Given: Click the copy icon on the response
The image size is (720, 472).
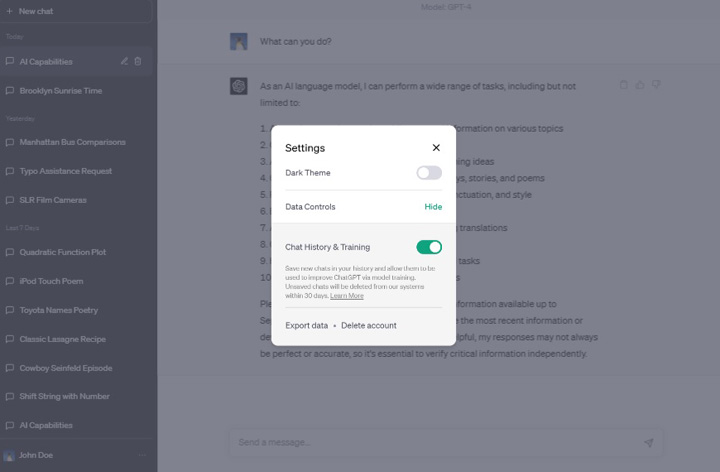Looking at the screenshot, I should coord(623,86).
